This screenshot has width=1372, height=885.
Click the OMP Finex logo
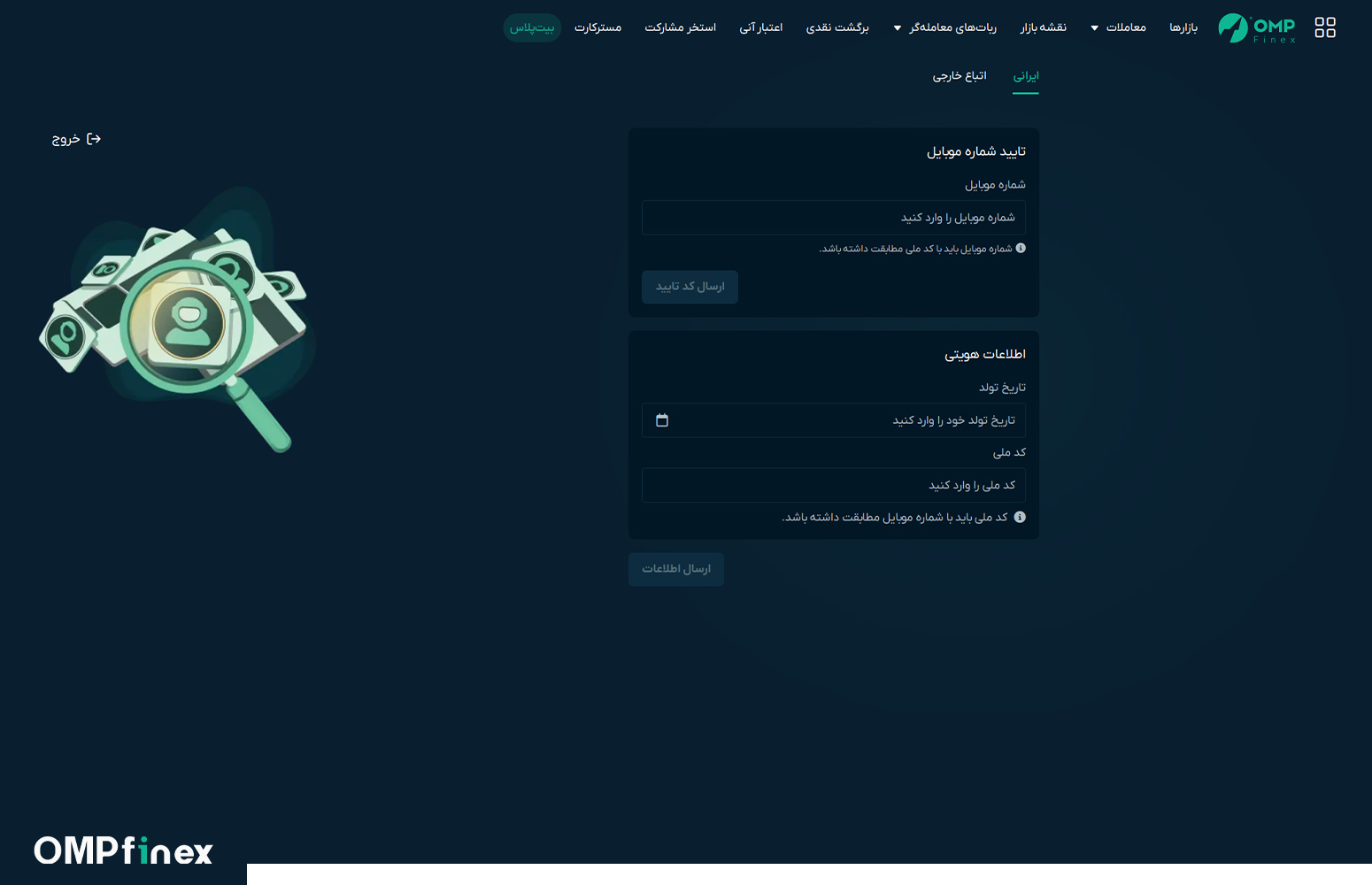(1257, 28)
